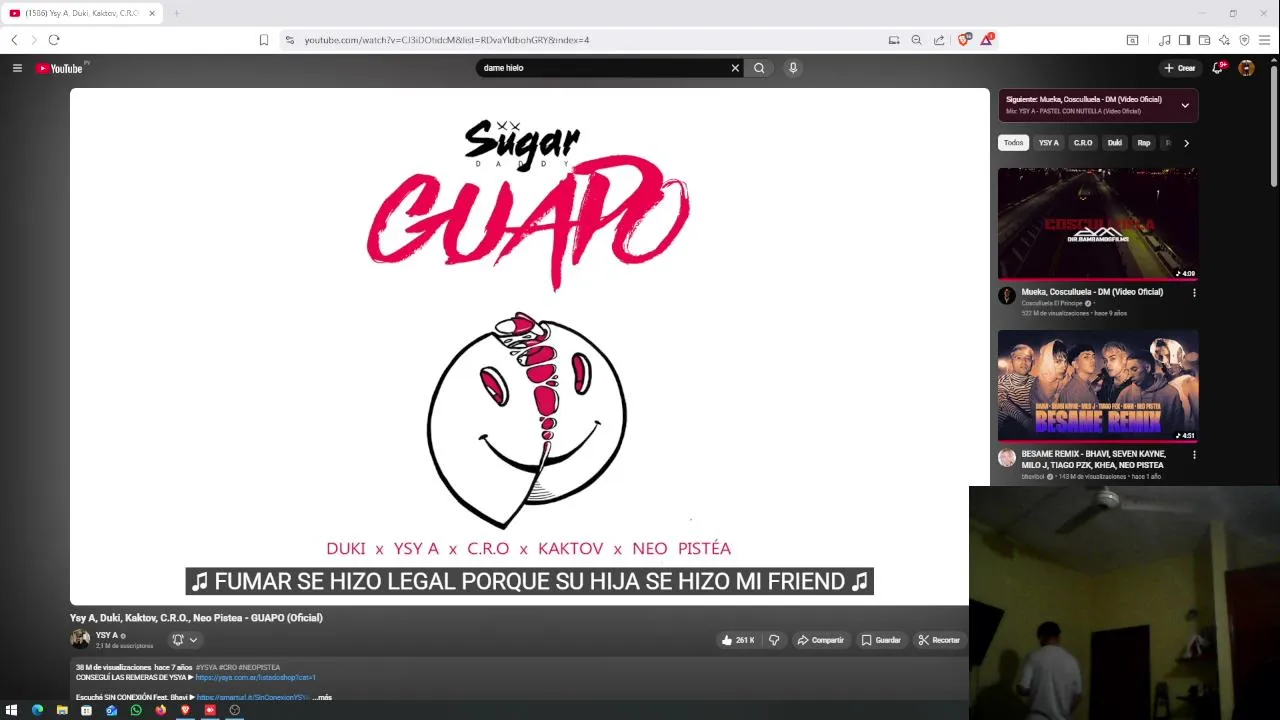Image resolution: width=1280 pixels, height=720 pixels.
Task: Open browser media control music icon
Action: point(1165,40)
